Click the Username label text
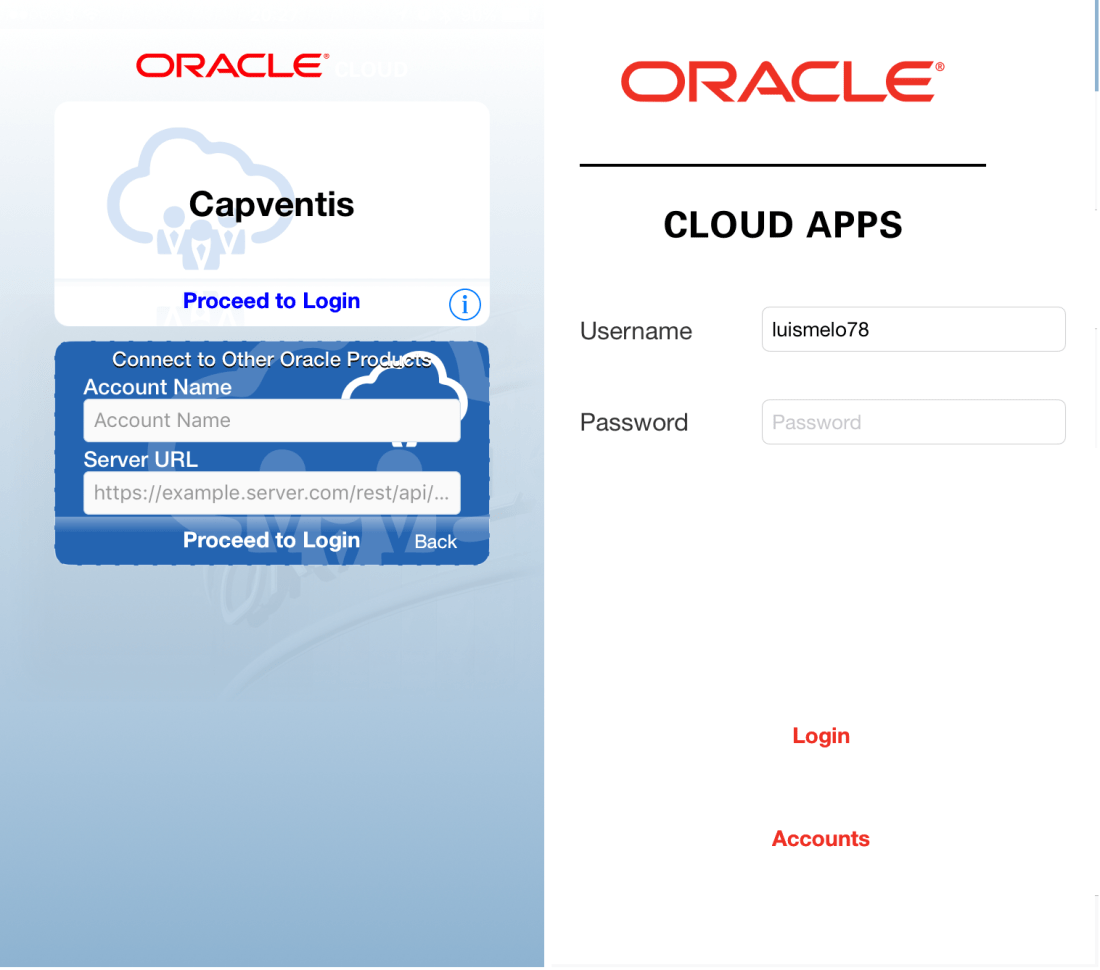The image size is (1100, 970). click(635, 330)
